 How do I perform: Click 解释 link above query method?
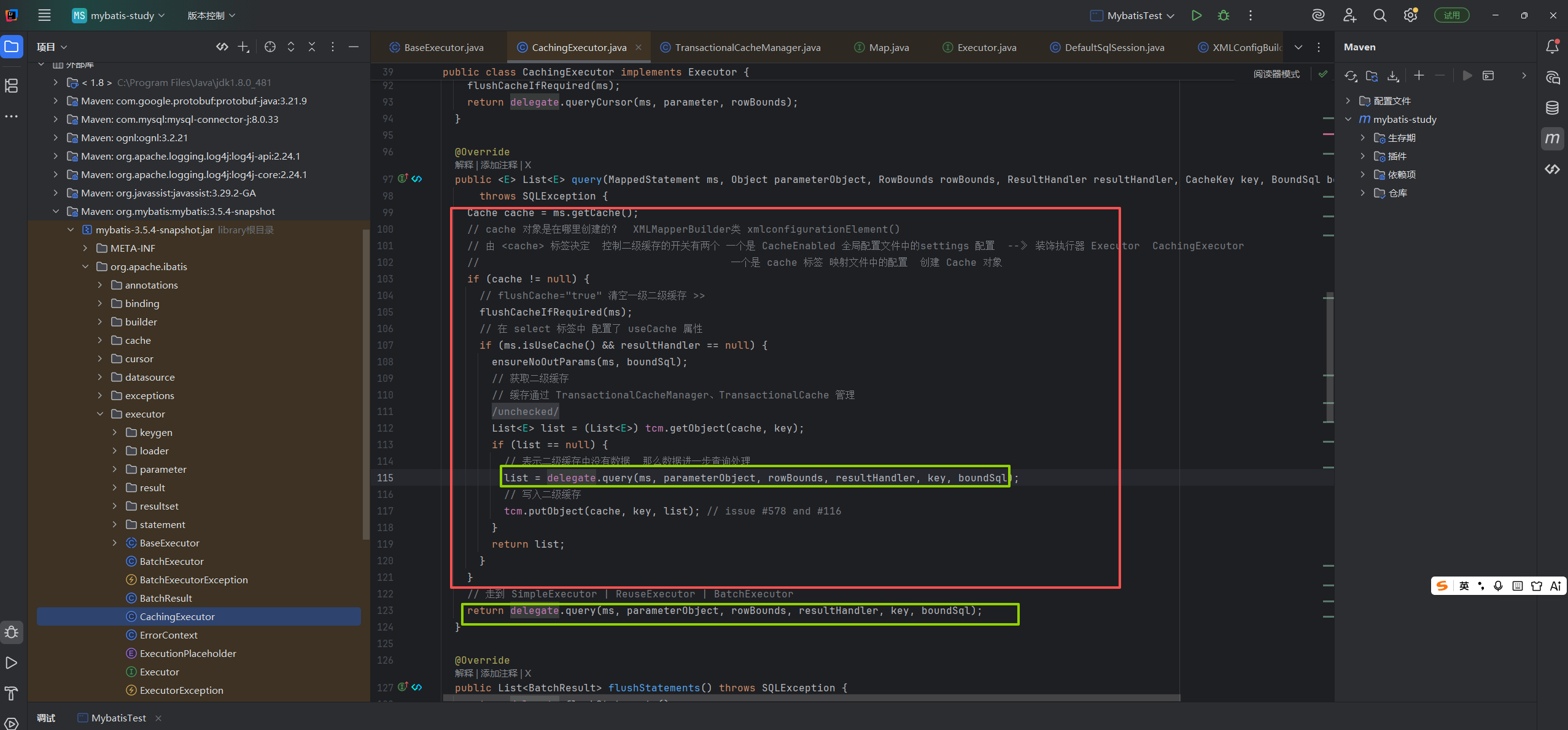coord(464,165)
